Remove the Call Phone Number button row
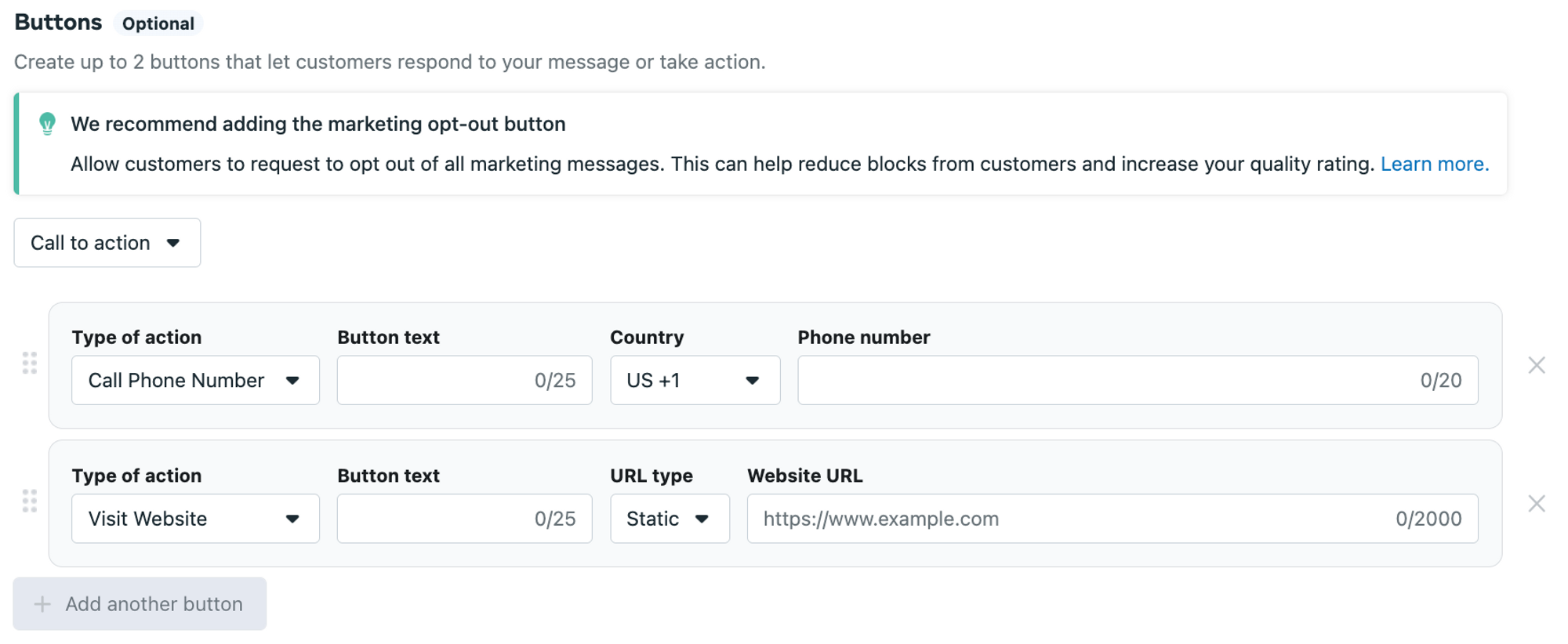1568x644 pixels. [1536, 365]
